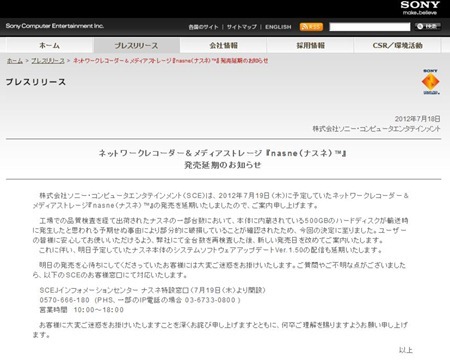Click the プレスリリース breadcrumb link
This screenshot has width=450, height=360.
48,61
